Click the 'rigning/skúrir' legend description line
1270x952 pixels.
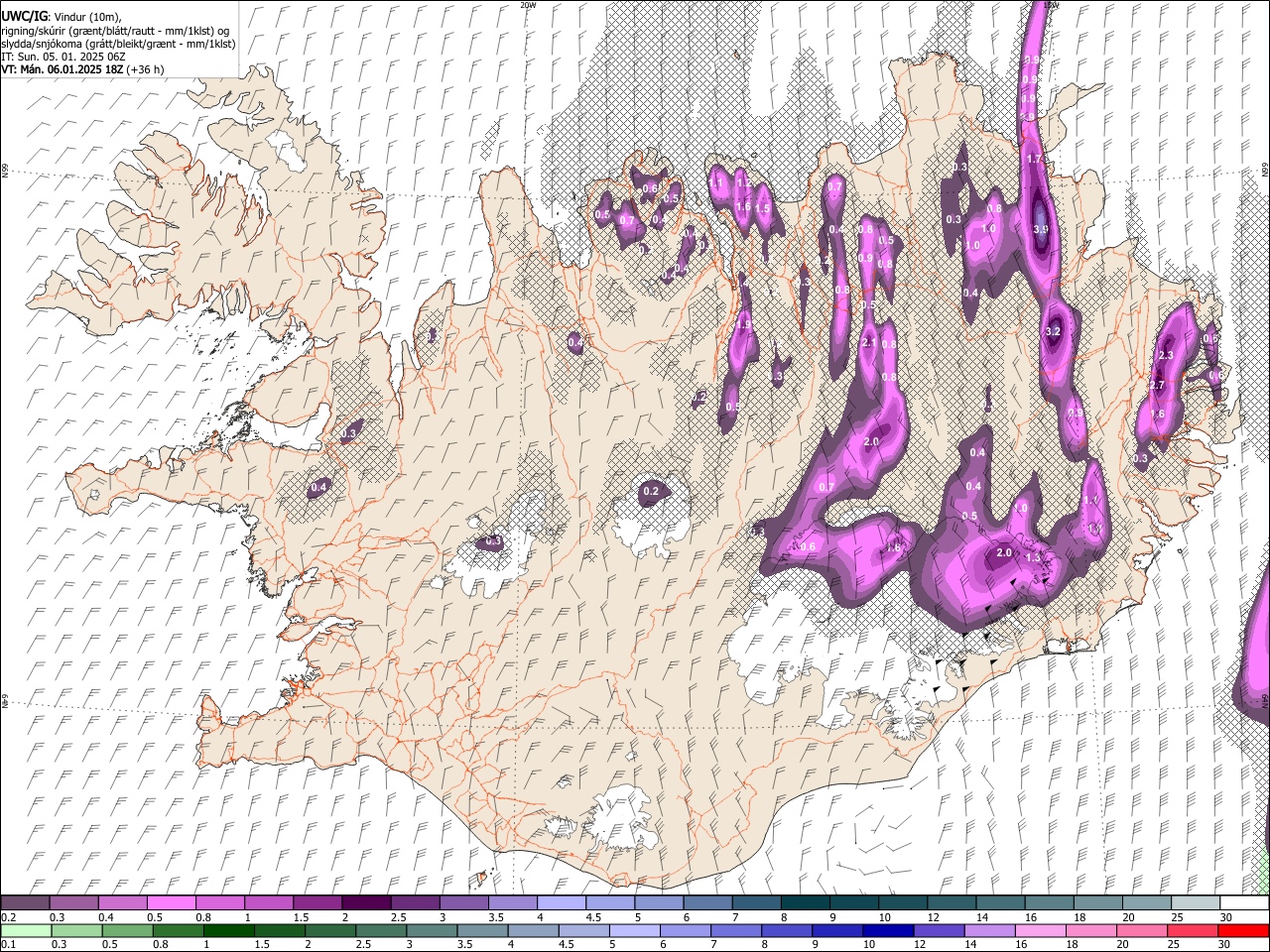point(115,31)
